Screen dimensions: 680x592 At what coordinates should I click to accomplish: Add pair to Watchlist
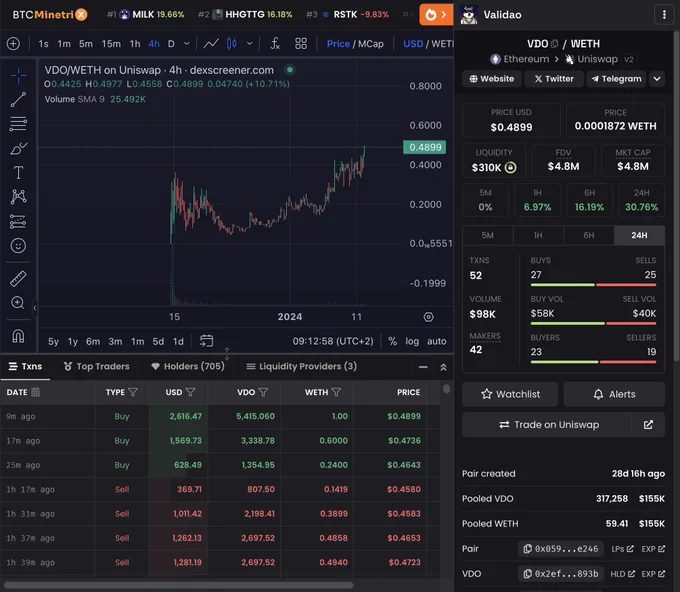tap(510, 394)
